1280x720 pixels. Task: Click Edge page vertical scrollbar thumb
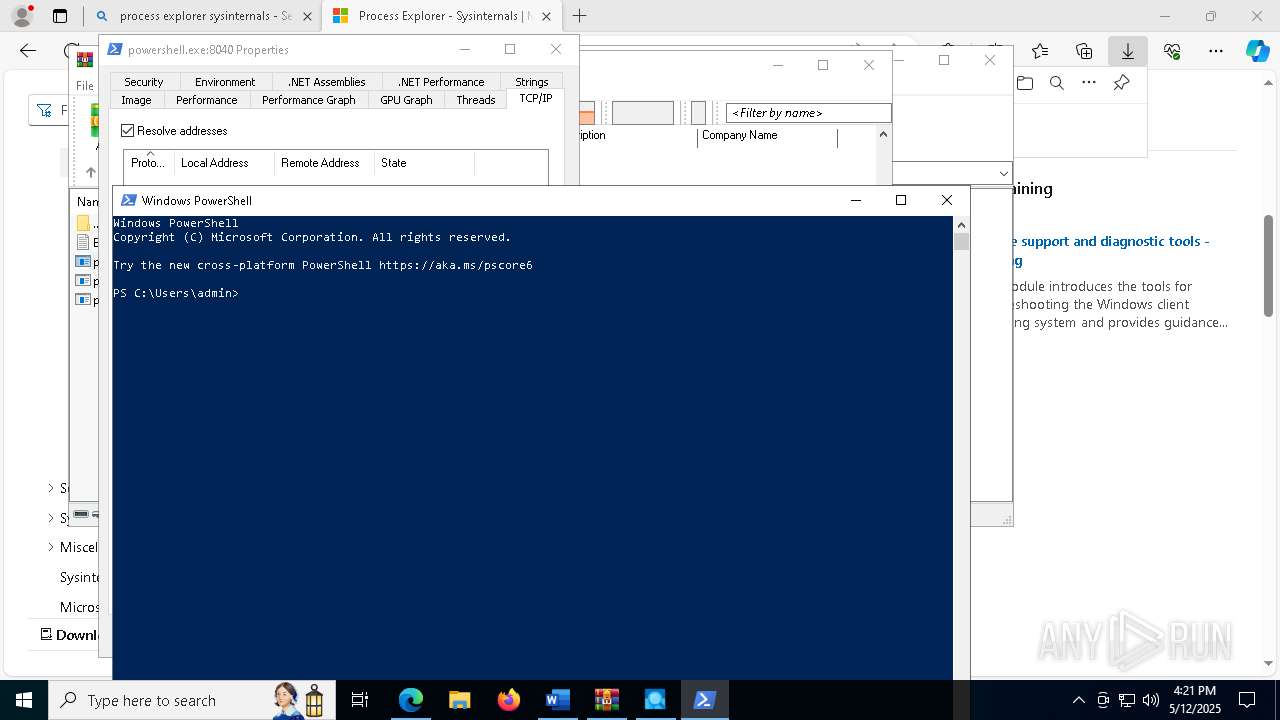1269,266
